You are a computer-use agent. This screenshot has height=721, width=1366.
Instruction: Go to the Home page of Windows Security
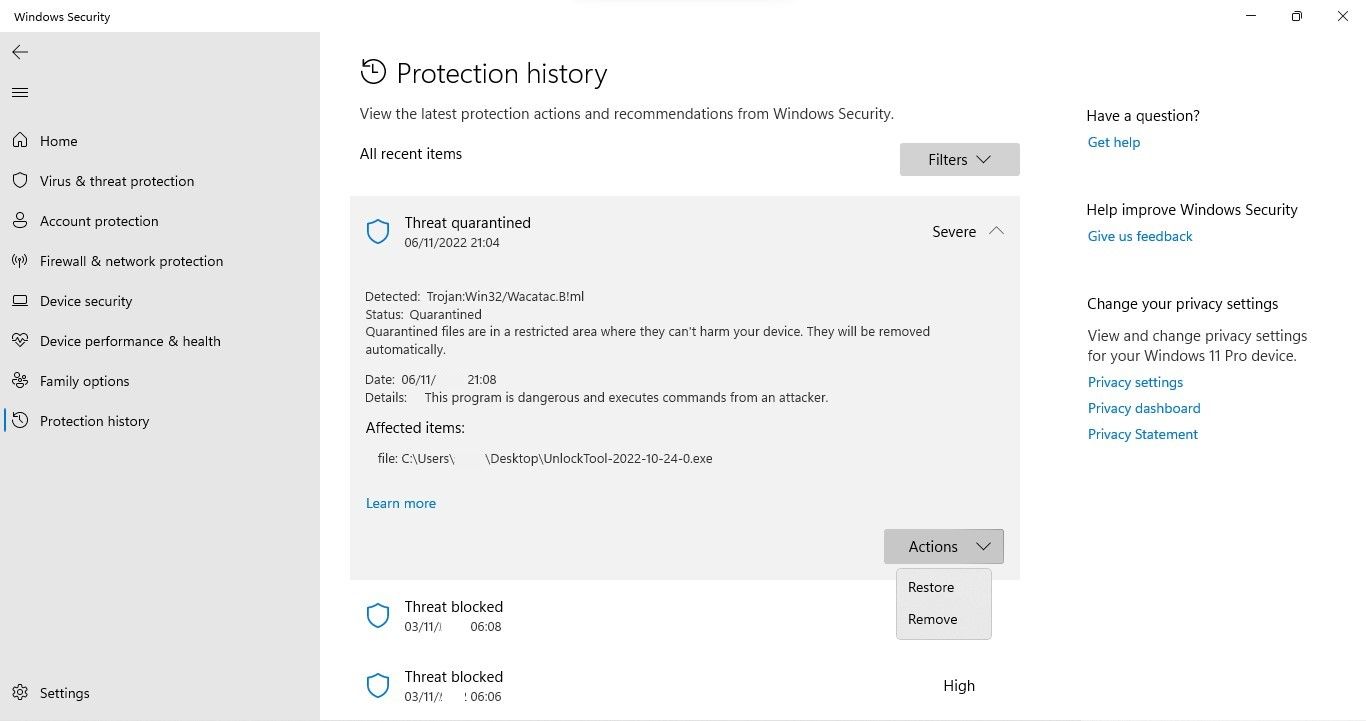pos(58,141)
